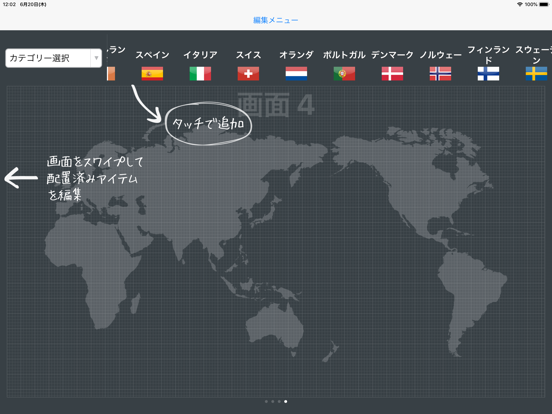Tap the Spain flag icon
The image size is (552, 414).
[152, 74]
